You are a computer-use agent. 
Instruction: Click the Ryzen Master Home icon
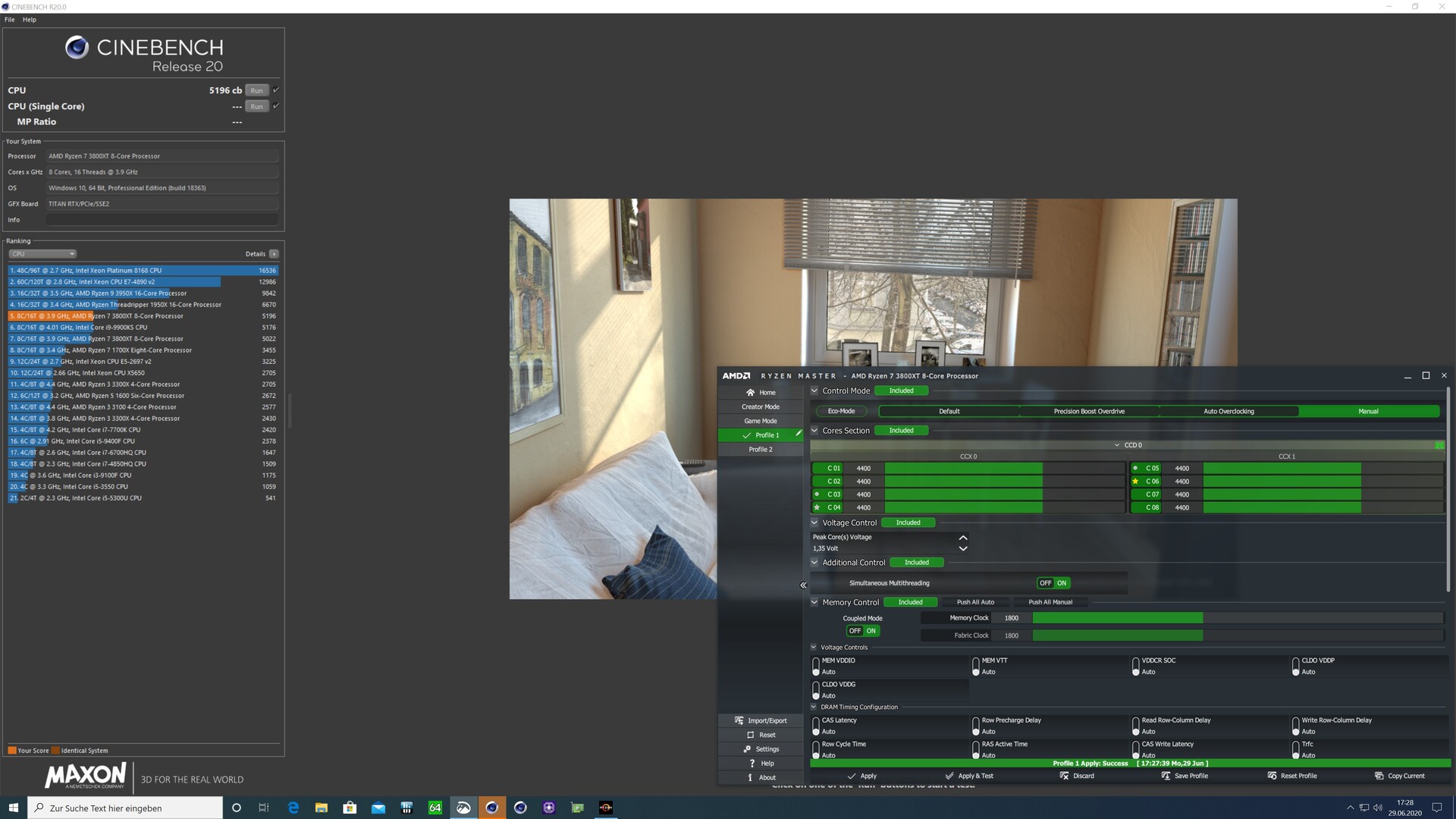tap(750, 393)
